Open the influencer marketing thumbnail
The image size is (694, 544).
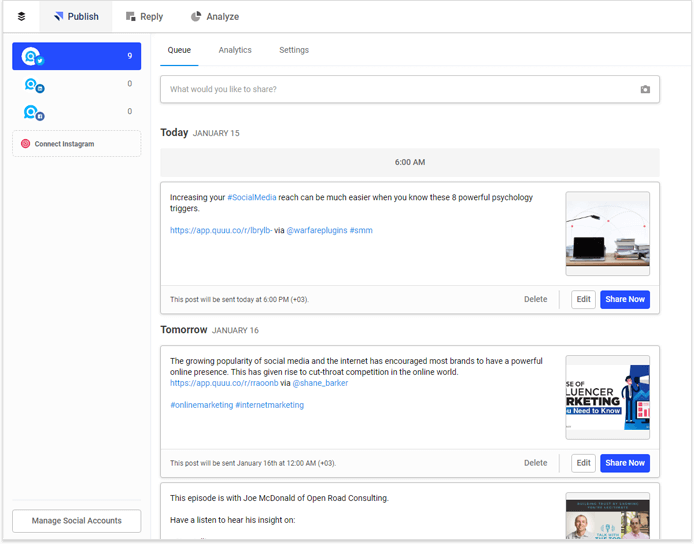tap(608, 397)
